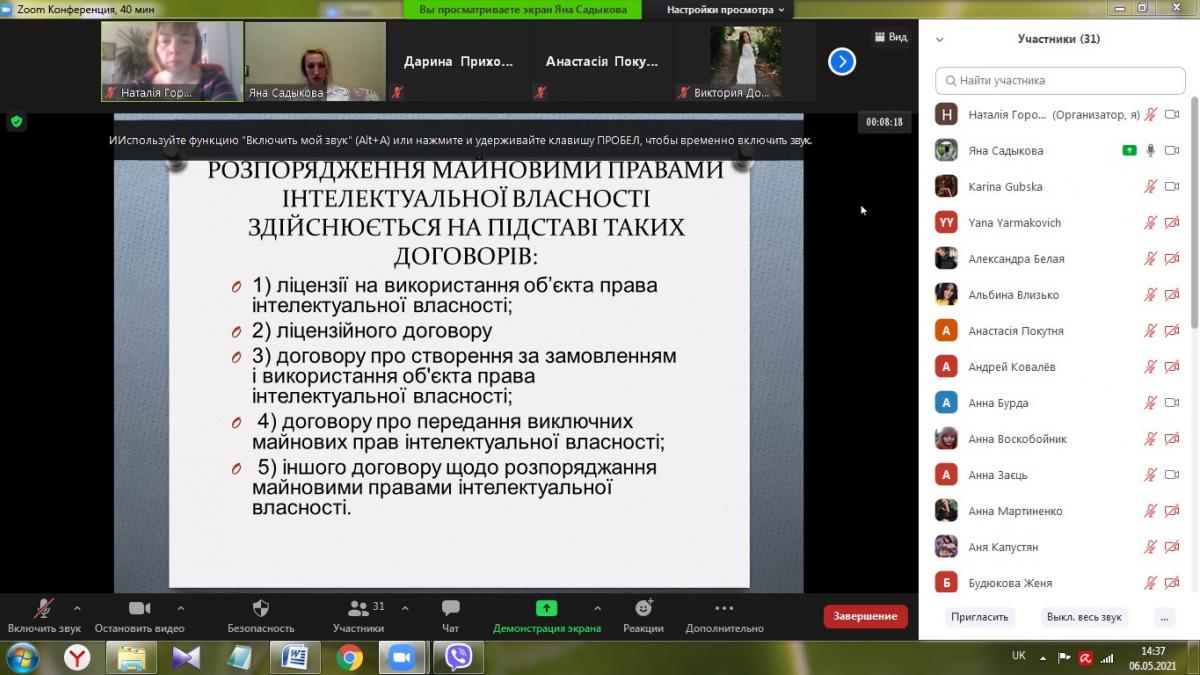The image size is (1200, 675).
Task: Click Karina Gubska avatar picture
Action: click(x=946, y=187)
